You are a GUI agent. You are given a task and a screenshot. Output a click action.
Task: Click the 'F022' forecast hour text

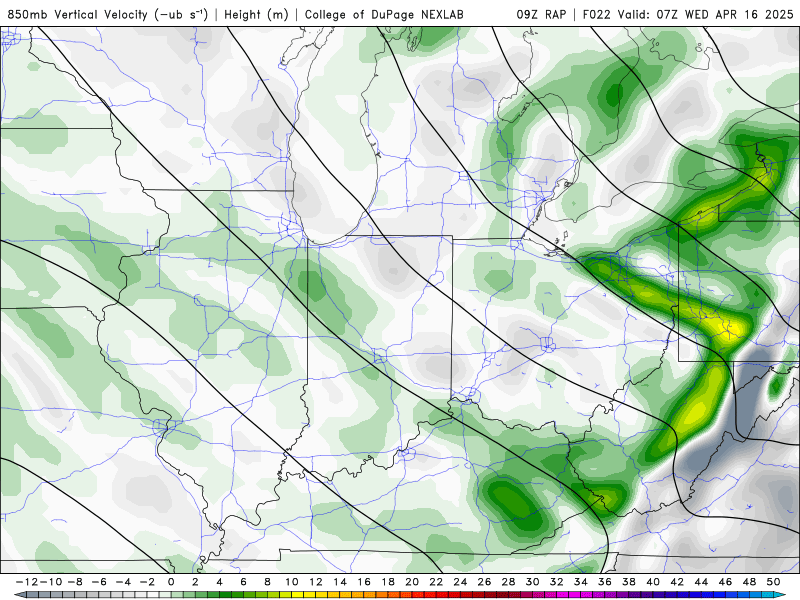596,14
